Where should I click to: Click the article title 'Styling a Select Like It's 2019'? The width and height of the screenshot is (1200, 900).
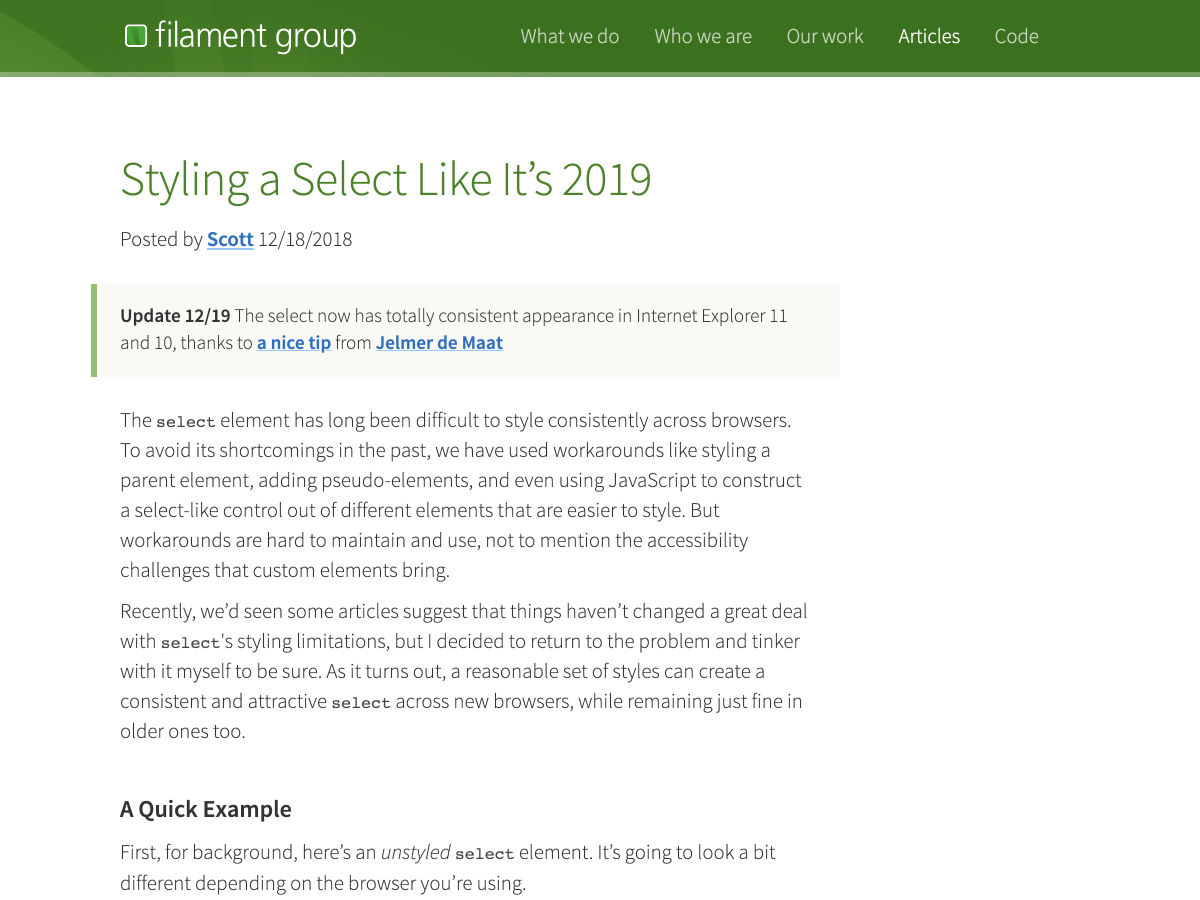click(x=386, y=180)
